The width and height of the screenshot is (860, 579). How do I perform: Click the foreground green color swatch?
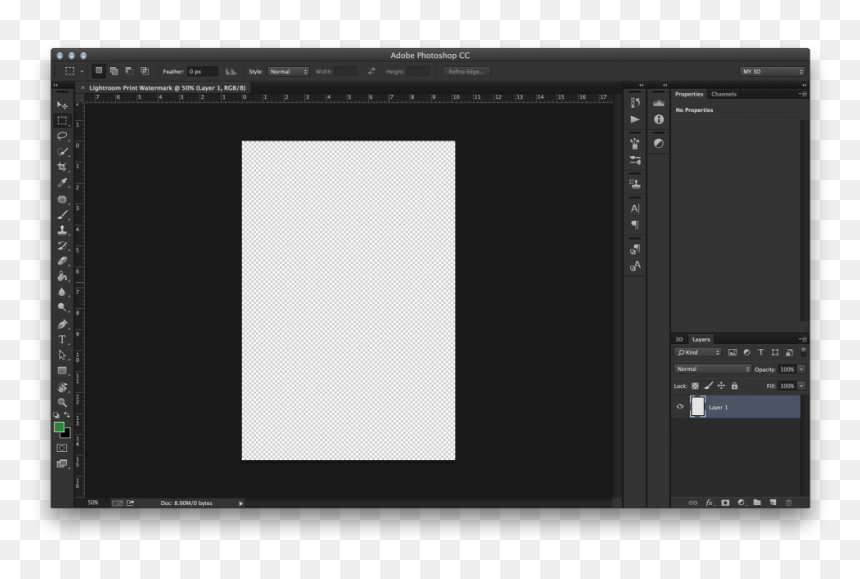(59, 427)
